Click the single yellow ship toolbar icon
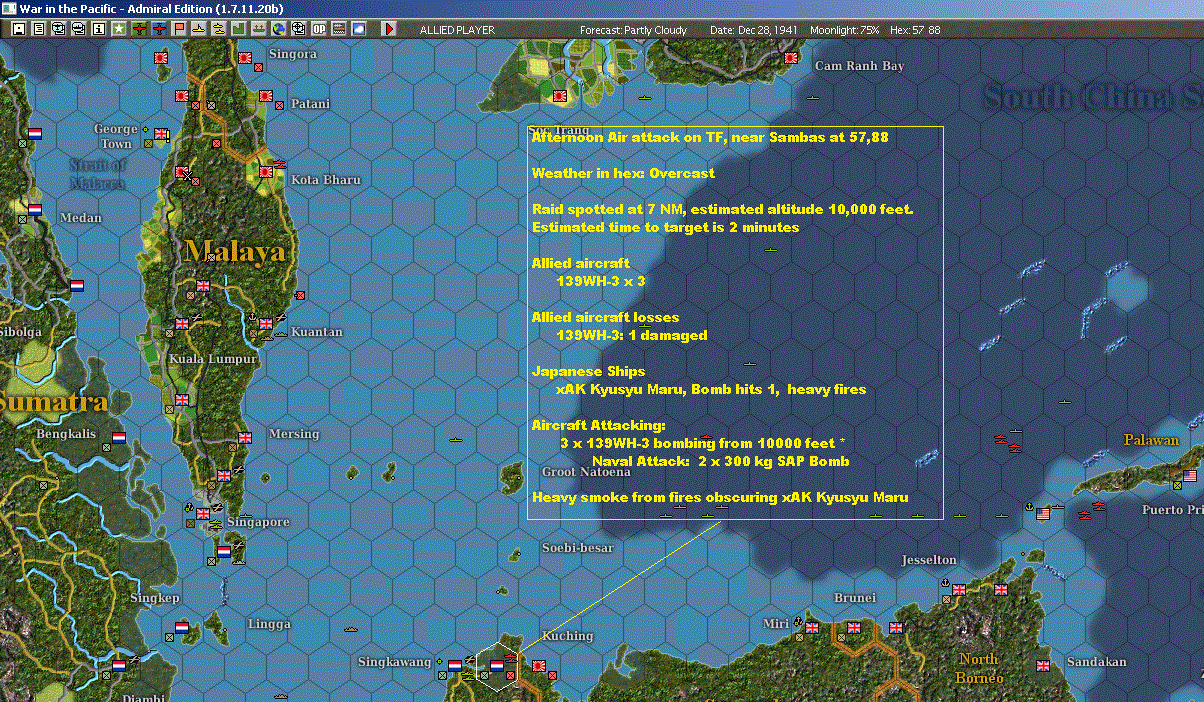The image size is (1204, 702). (199, 29)
